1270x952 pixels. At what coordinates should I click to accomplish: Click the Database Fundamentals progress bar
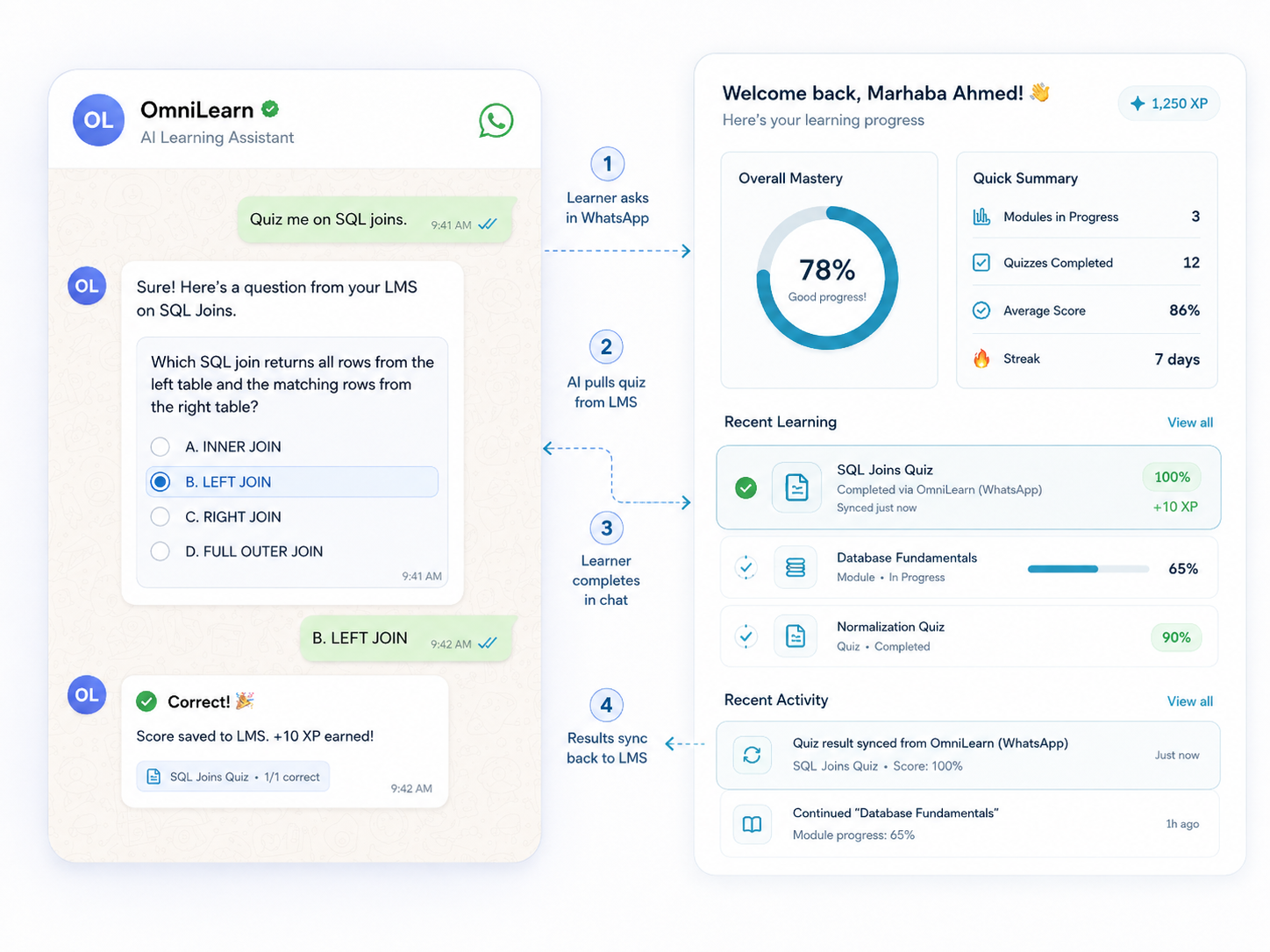coord(1088,569)
